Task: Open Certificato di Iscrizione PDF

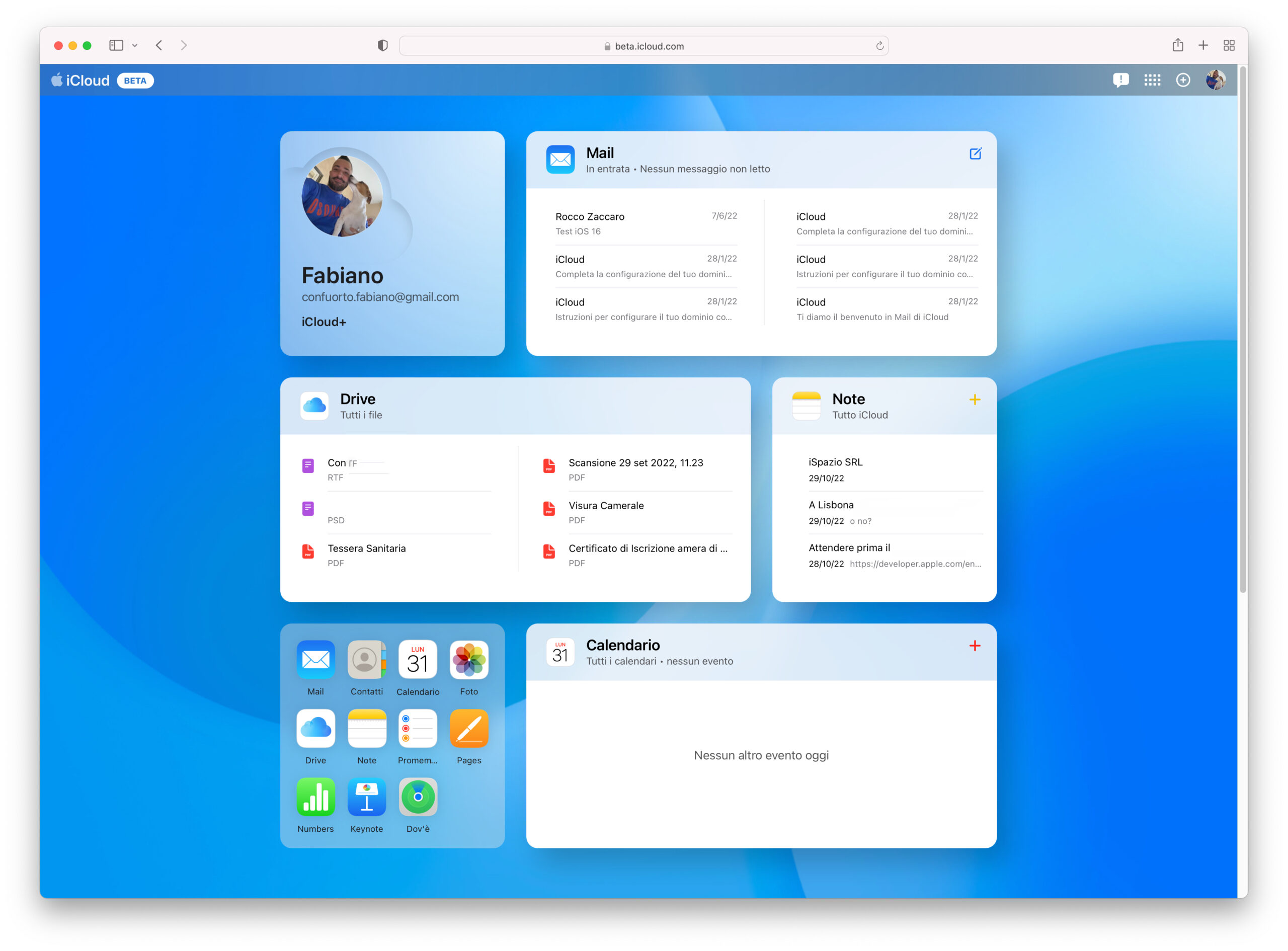Action: pos(637,556)
